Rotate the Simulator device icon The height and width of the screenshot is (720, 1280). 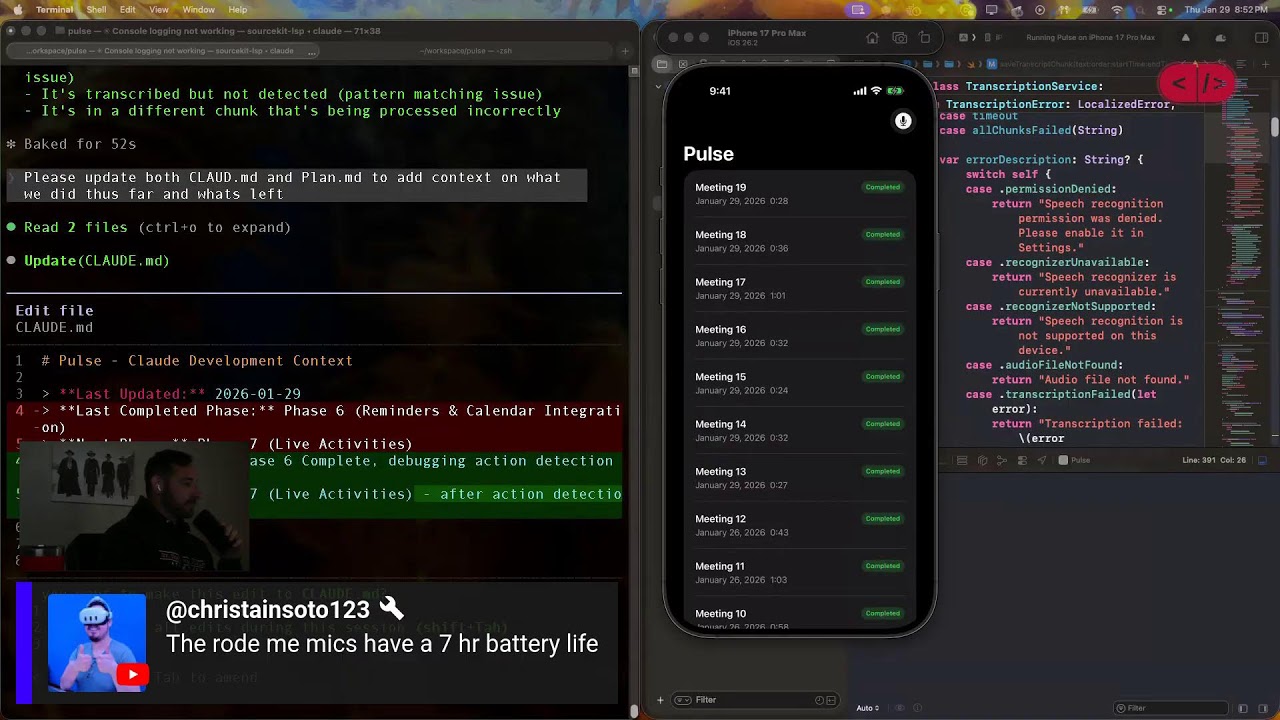pos(925,38)
